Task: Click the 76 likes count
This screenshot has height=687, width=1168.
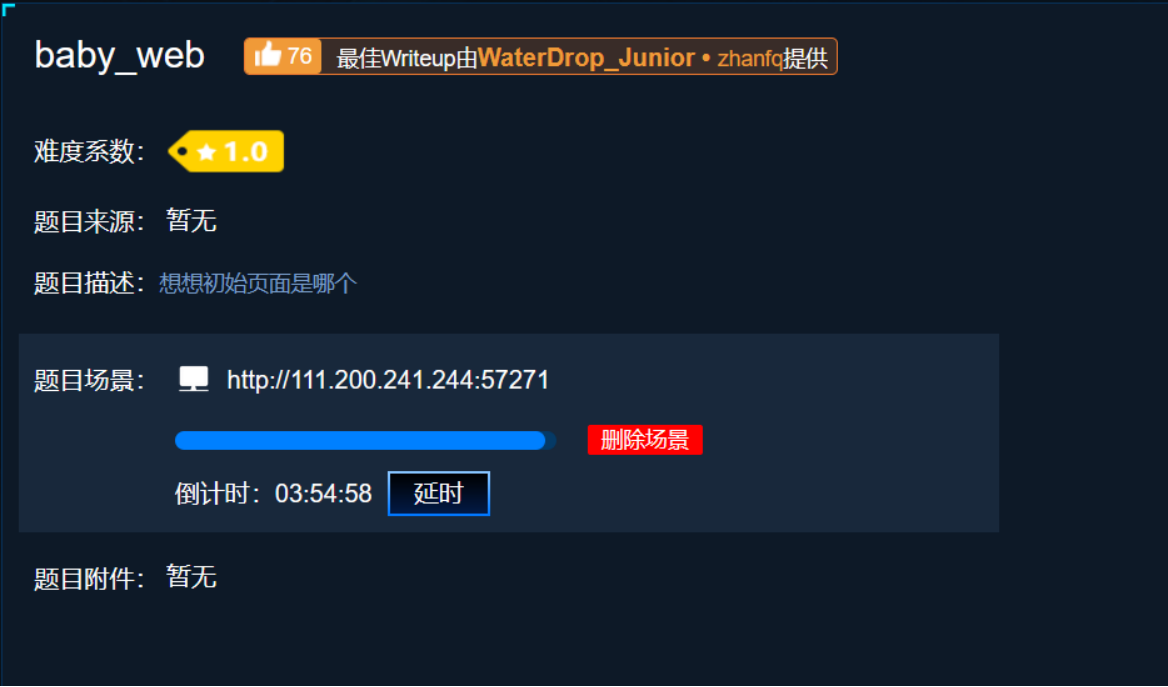Action: pos(299,56)
